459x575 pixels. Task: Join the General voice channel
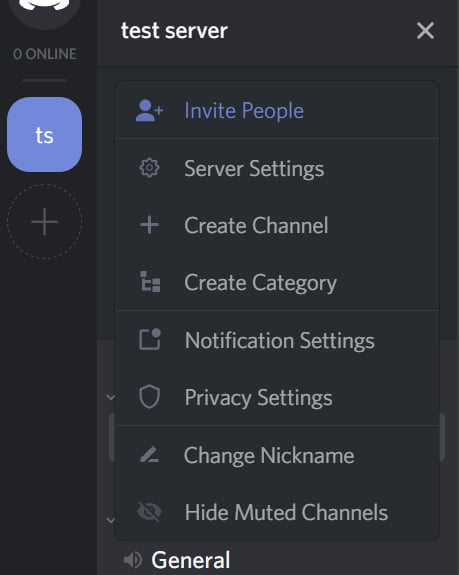tap(191, 560)
